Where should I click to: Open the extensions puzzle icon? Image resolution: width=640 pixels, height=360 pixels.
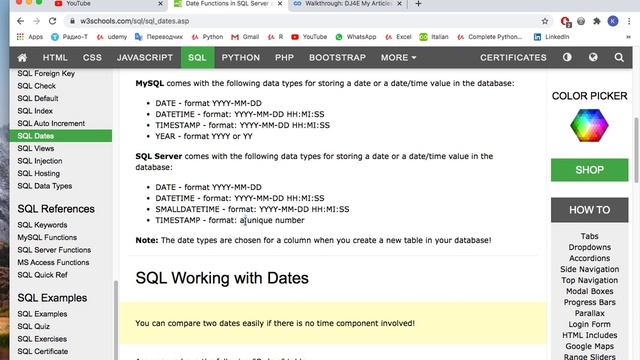click(596, 21)
